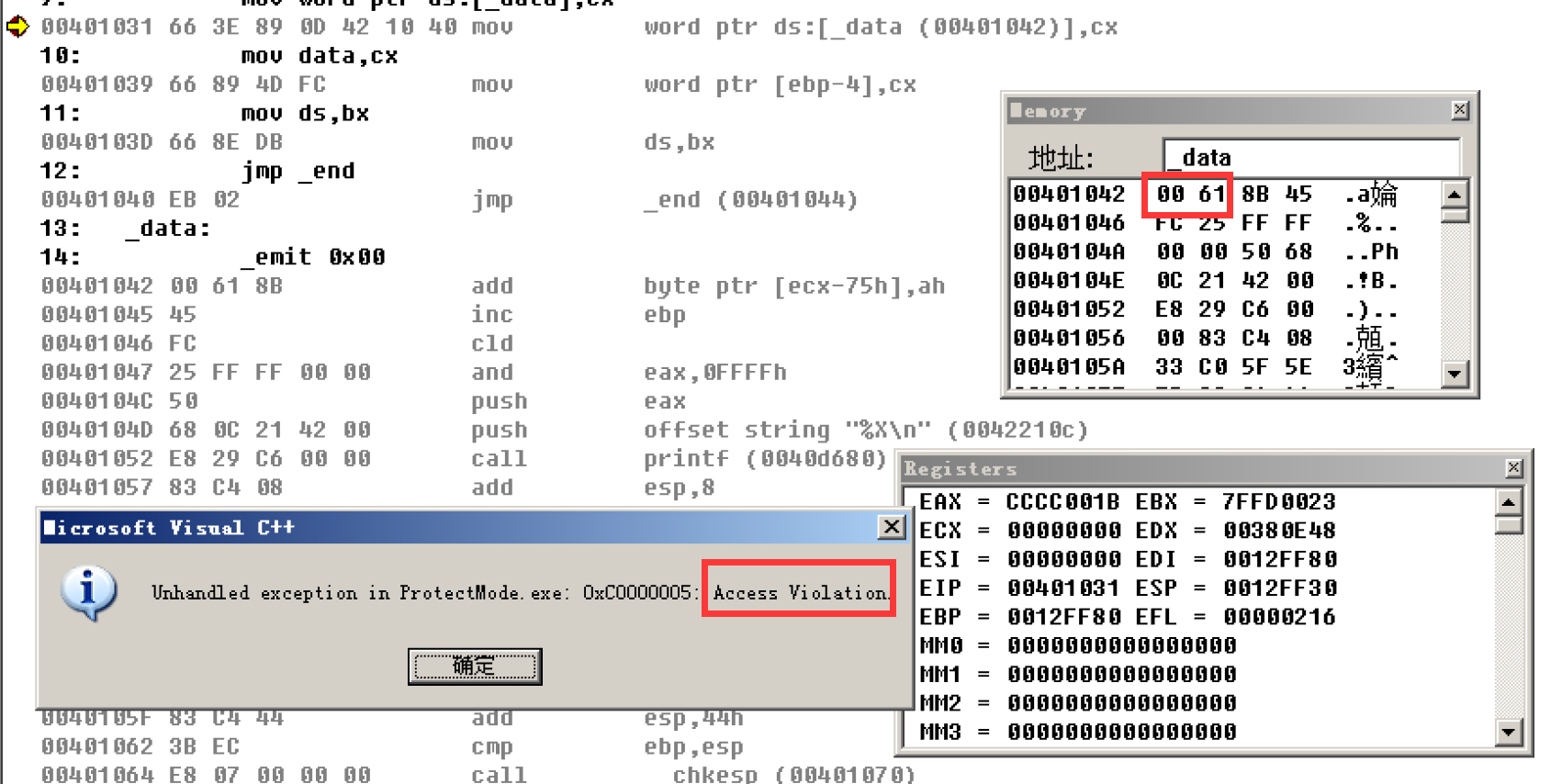Click the inc ebp line at 00401045
Image resolution: width=1562 pixels, height=784 pixels.
tap(363, 315)
